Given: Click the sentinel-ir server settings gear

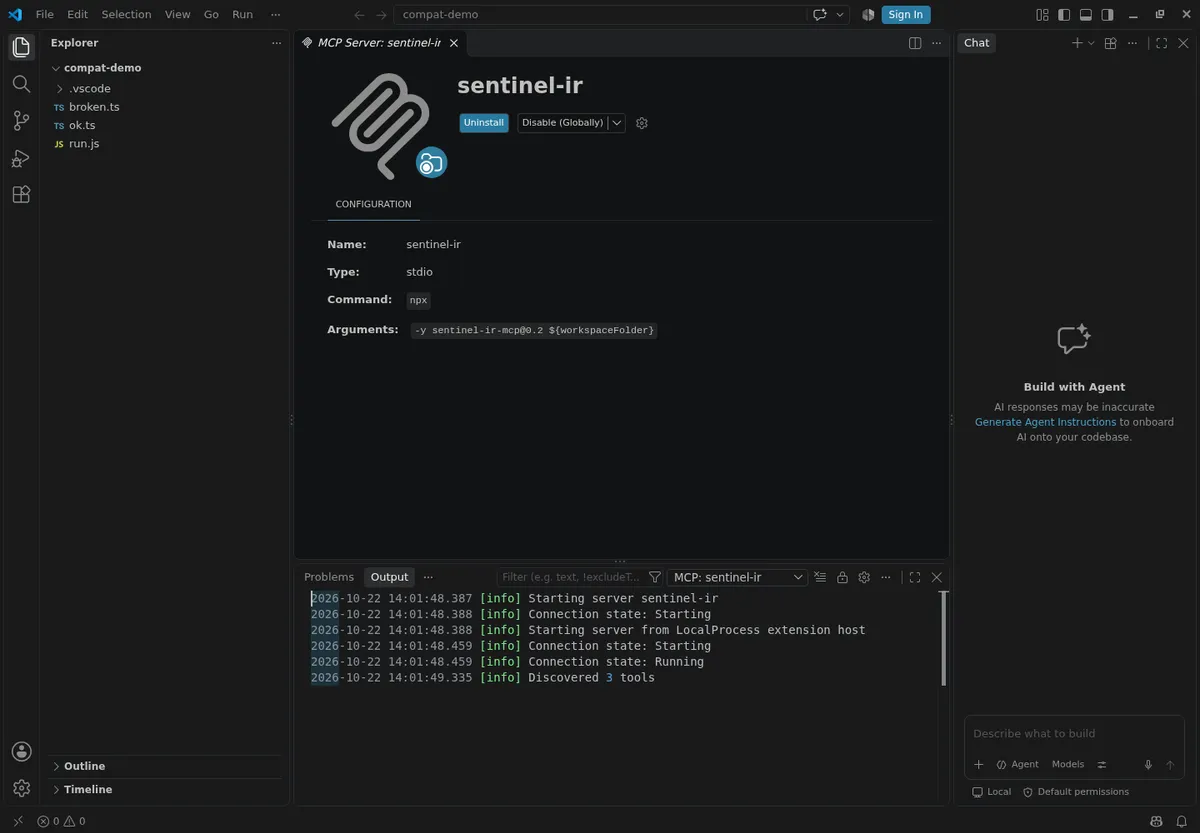Looking at the screenshot, I should (642, 123).
